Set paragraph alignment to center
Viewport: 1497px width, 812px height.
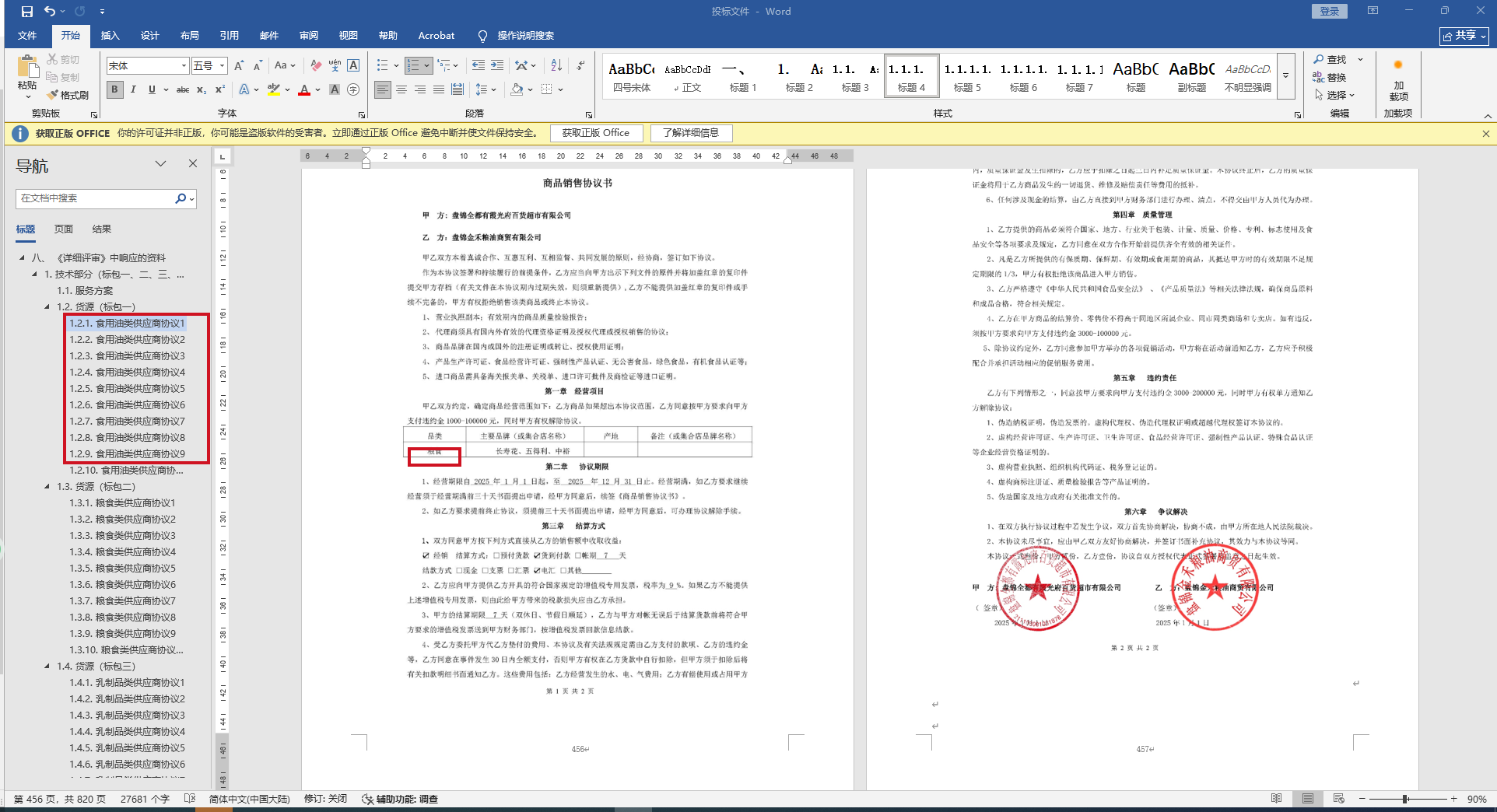click(x=401, y=89)
